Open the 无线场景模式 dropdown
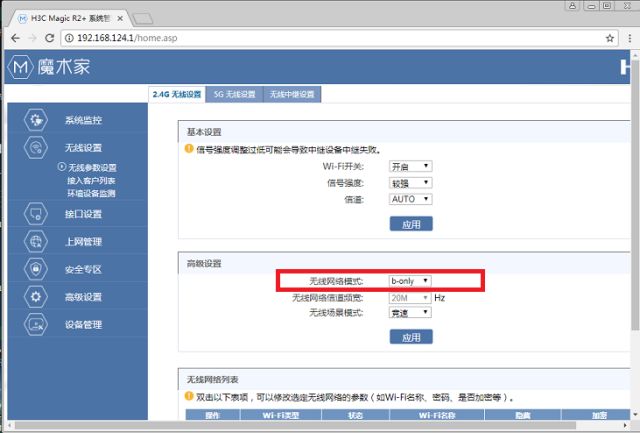 pyautogui.click(x=411, y=313)
